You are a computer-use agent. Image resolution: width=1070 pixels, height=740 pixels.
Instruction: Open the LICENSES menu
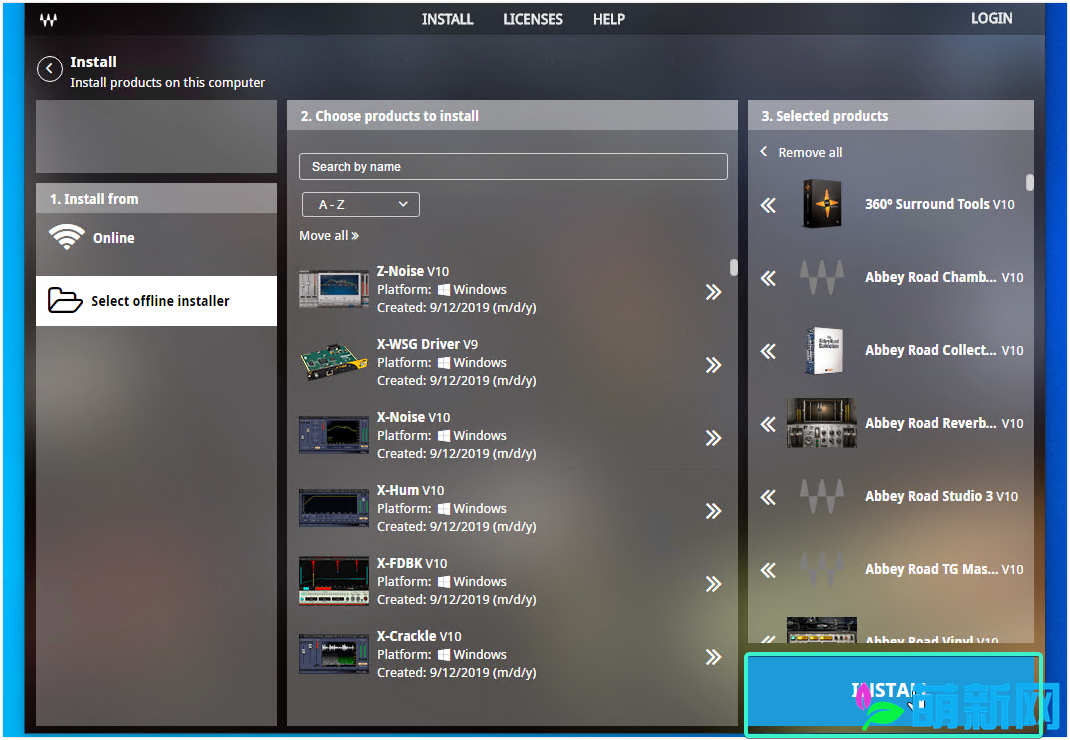point(533,19)
